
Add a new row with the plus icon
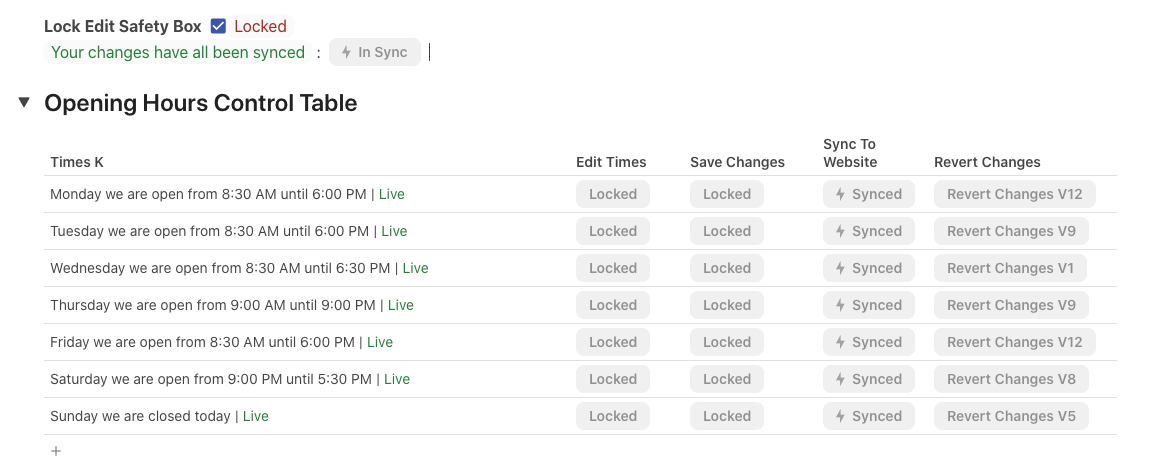pos(56,451)
